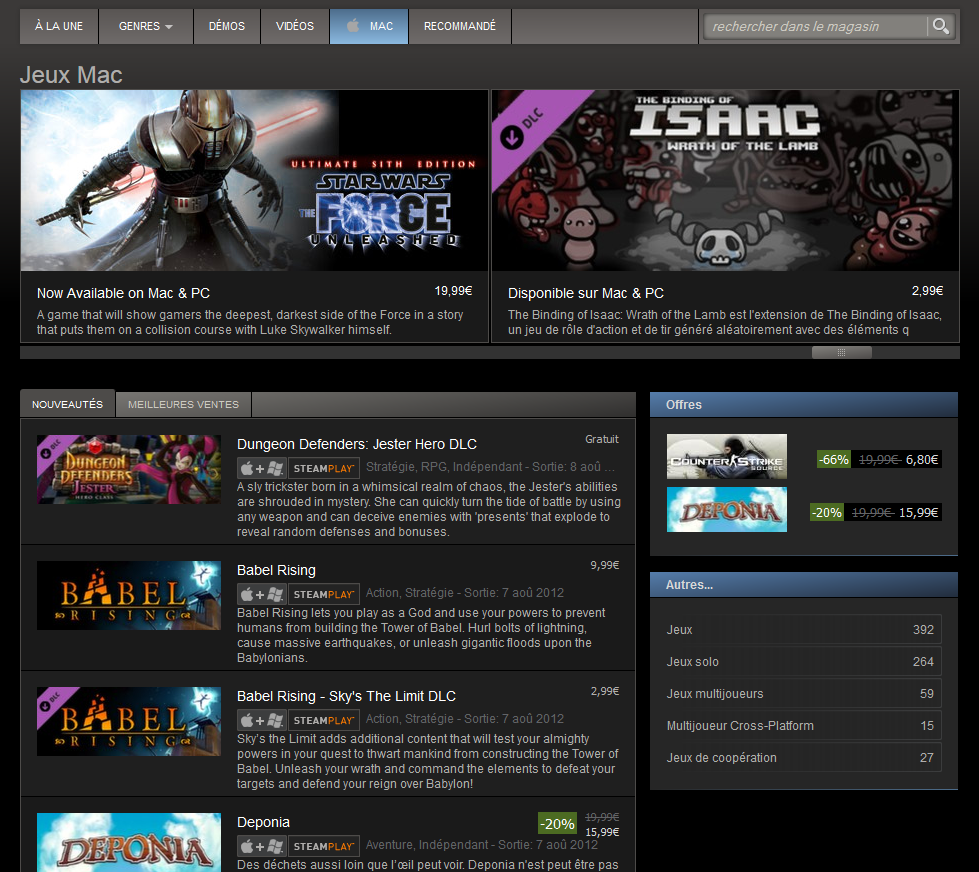Click the Gratuit price label
Viewport: 979px width, 872px height.
[x=602, y=439]
